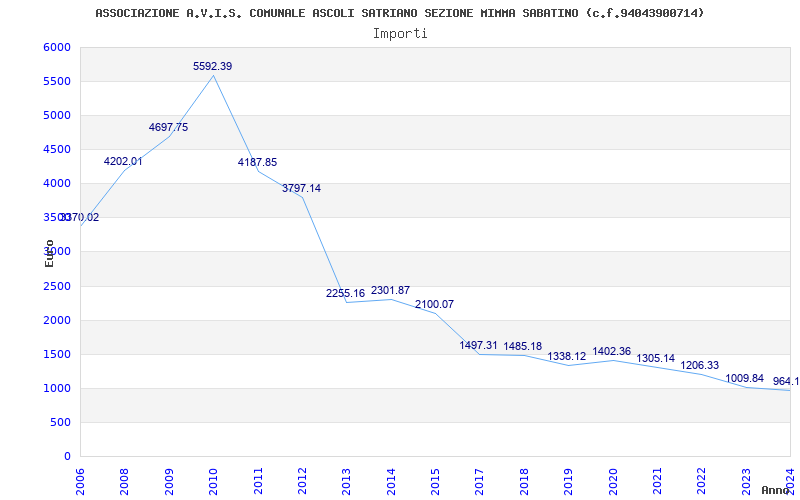The image size is (800, 500).
Task: Click the Euro y-axis title
Action: (49, 253)
